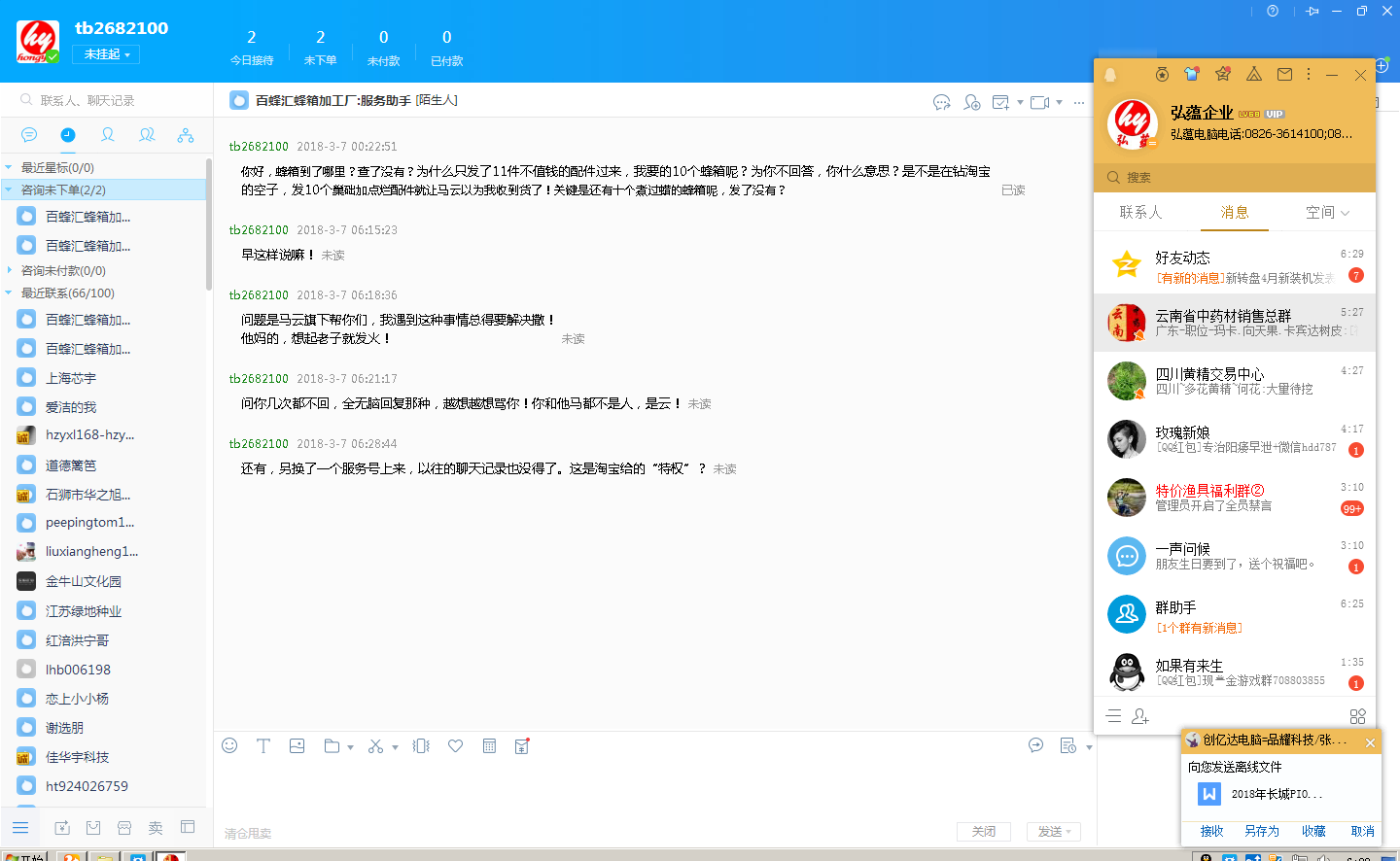Click the Windows 开始 start button
Screen dimensions: 1400x861
(25, 856)
